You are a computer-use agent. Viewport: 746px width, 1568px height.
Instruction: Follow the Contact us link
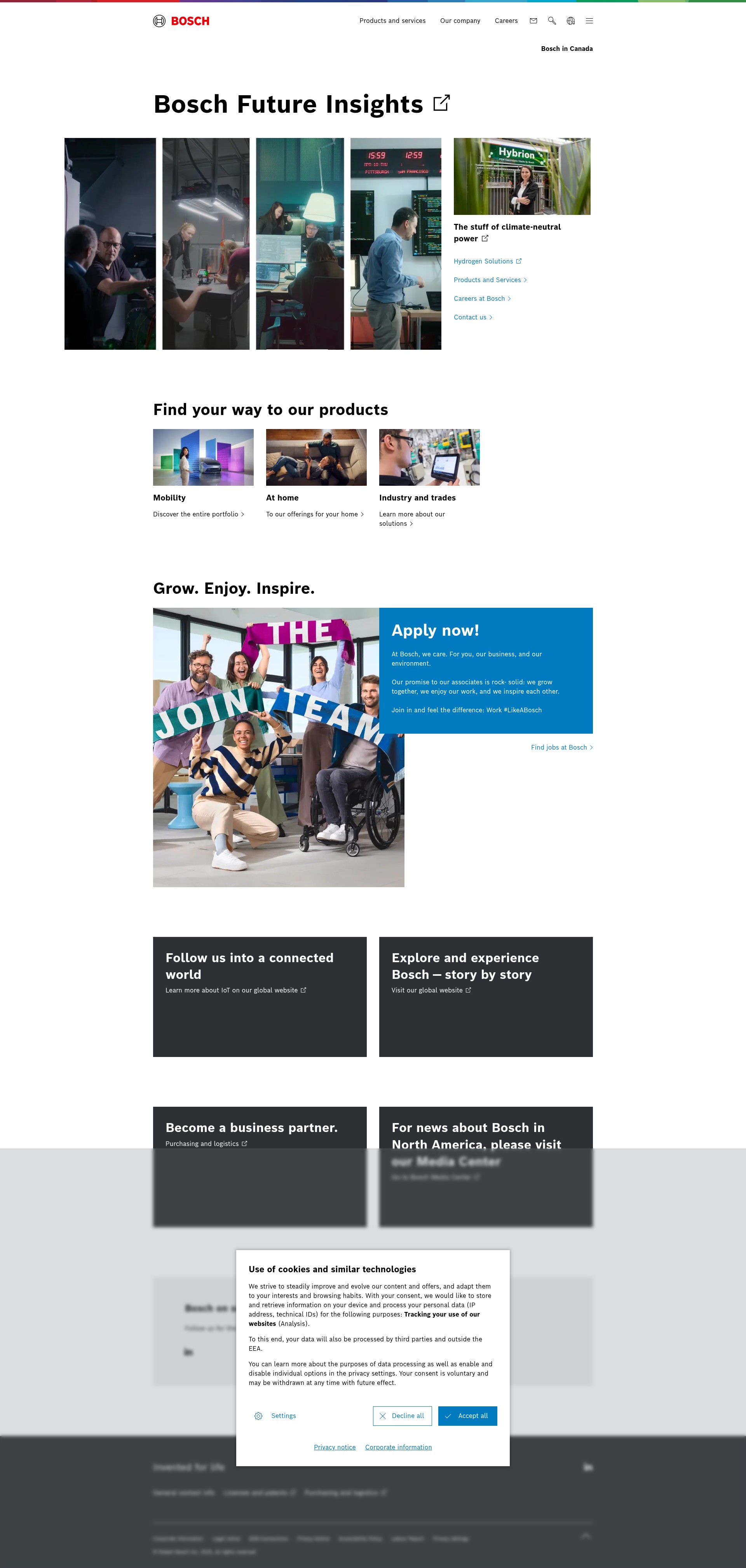pos(473,317)
